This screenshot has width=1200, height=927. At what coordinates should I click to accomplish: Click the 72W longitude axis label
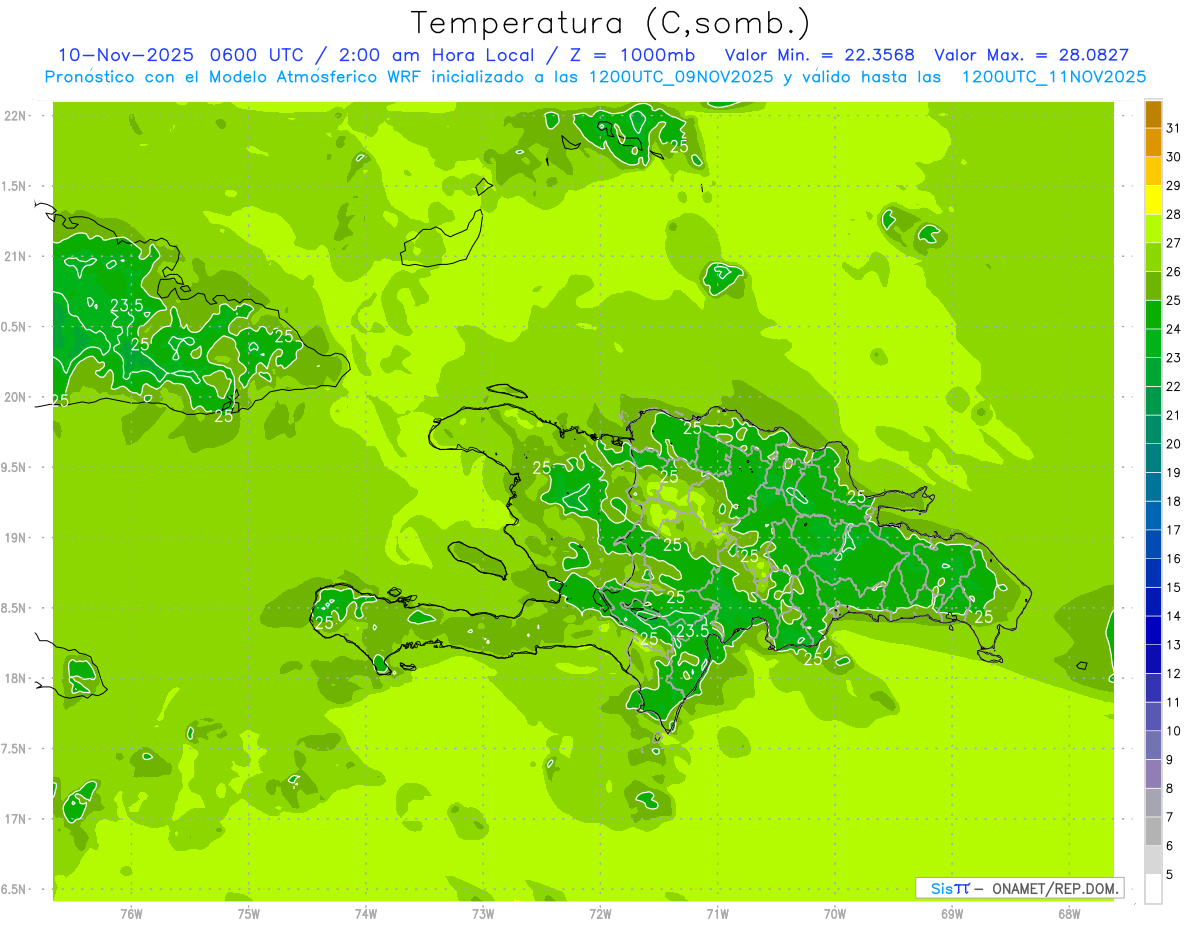(x=600, y=913)
